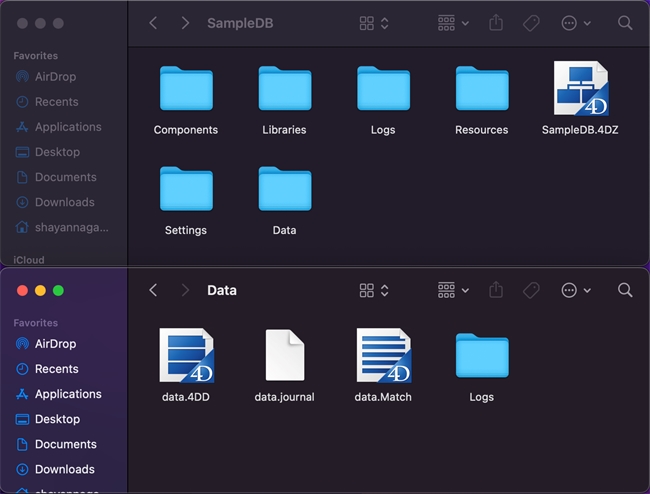Image resolution: width=650 pixels, height=494 pixels.
Task: Click Share icon in Data window toolbar
Action: tap(496, 290)
